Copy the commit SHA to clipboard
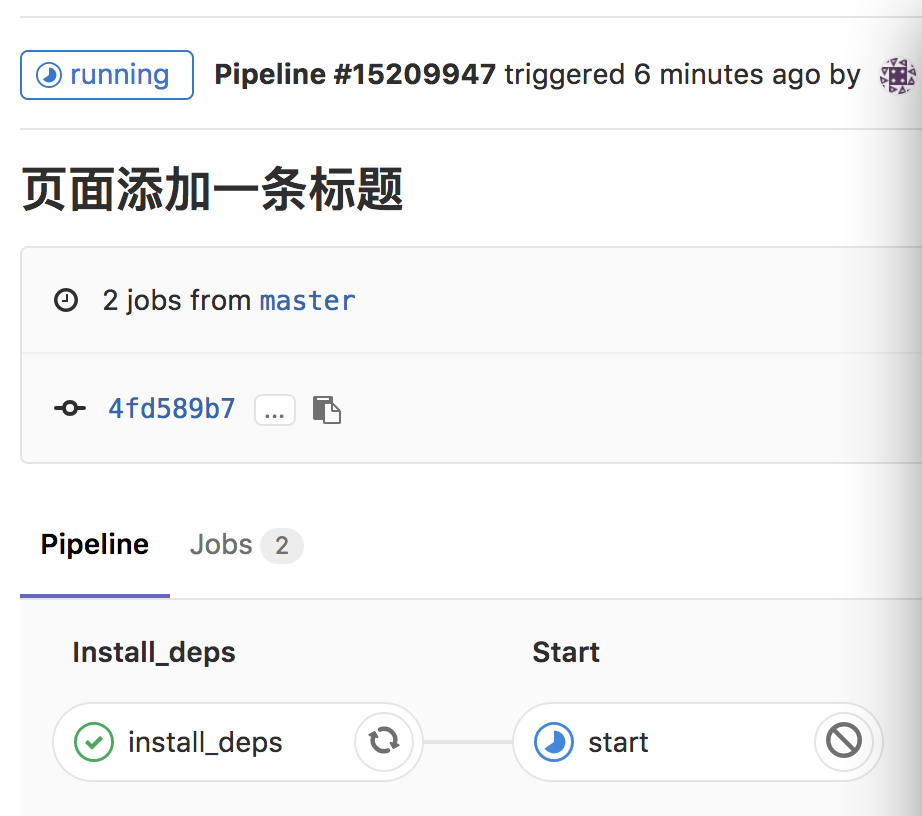 [x=327, y=410]
